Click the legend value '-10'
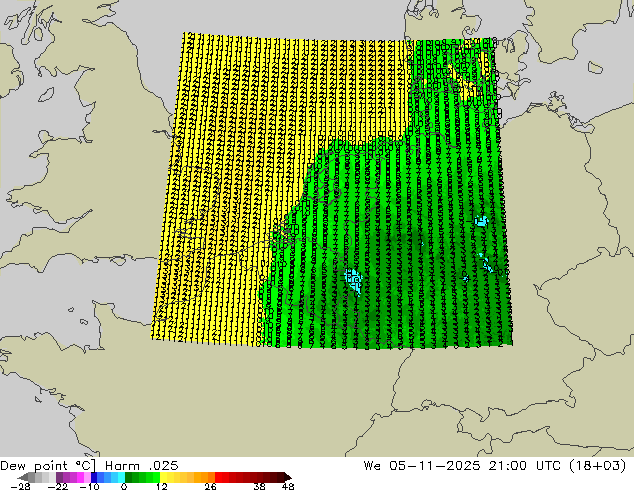 pyautogui.click(x=89, y=486)
